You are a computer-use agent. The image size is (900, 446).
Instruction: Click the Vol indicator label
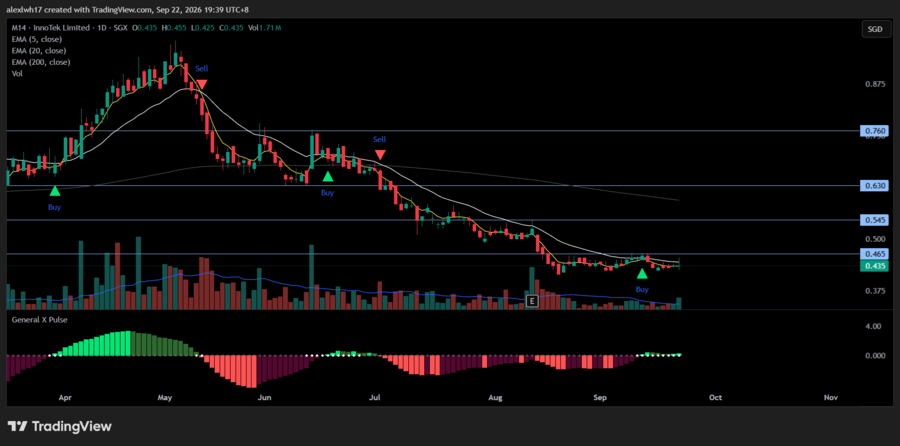(x=17, y=73)
